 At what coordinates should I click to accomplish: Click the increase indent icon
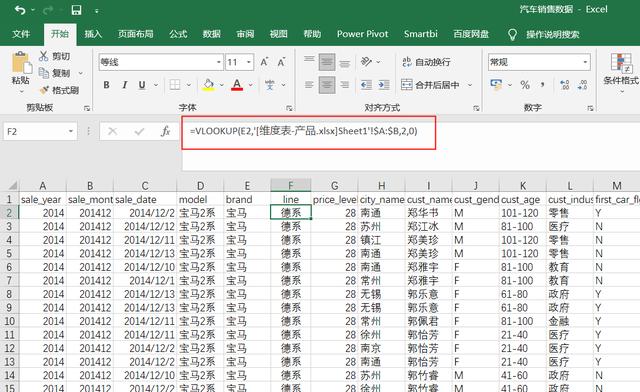click(x=384, y=85)
